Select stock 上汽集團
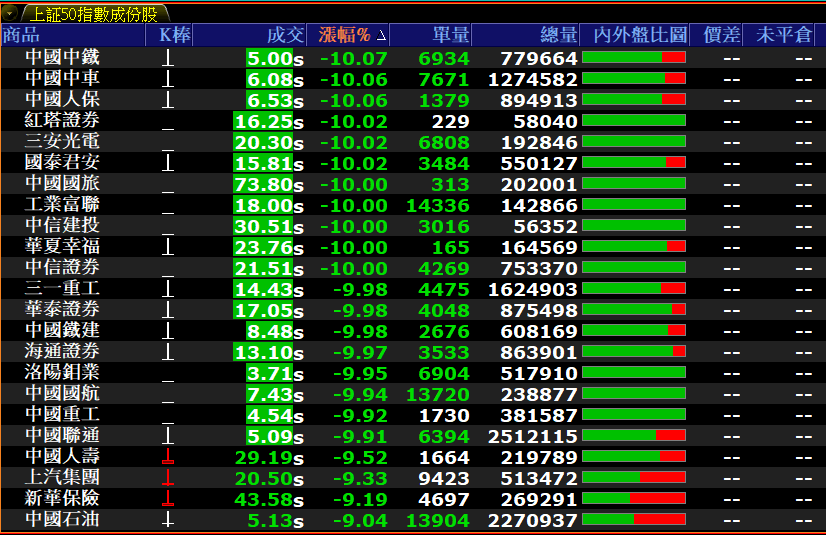This screenshot has width=826, height=535. 62,478
